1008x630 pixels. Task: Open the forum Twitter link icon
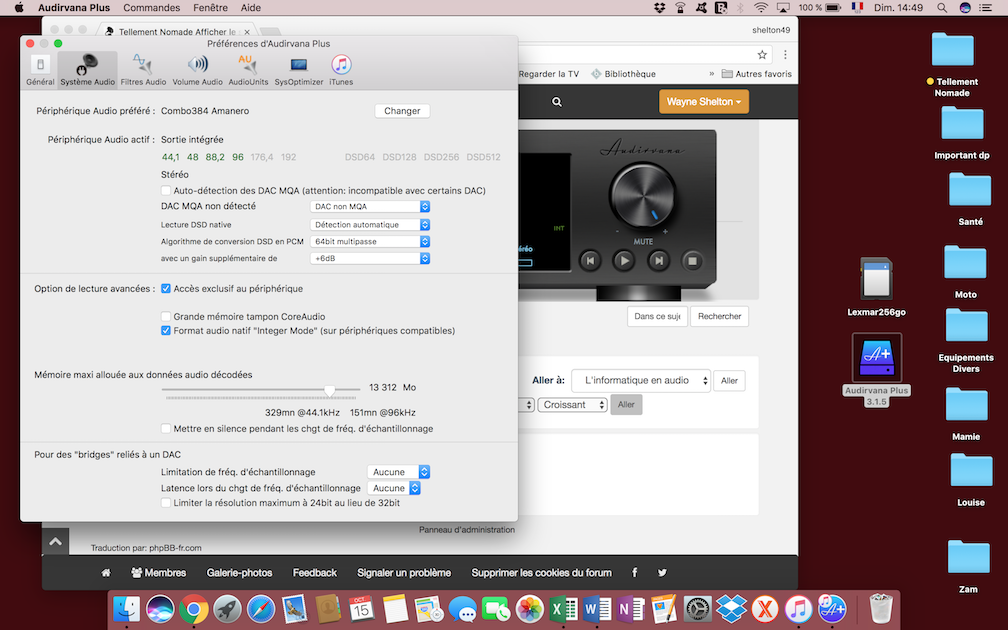pos(662,572)
